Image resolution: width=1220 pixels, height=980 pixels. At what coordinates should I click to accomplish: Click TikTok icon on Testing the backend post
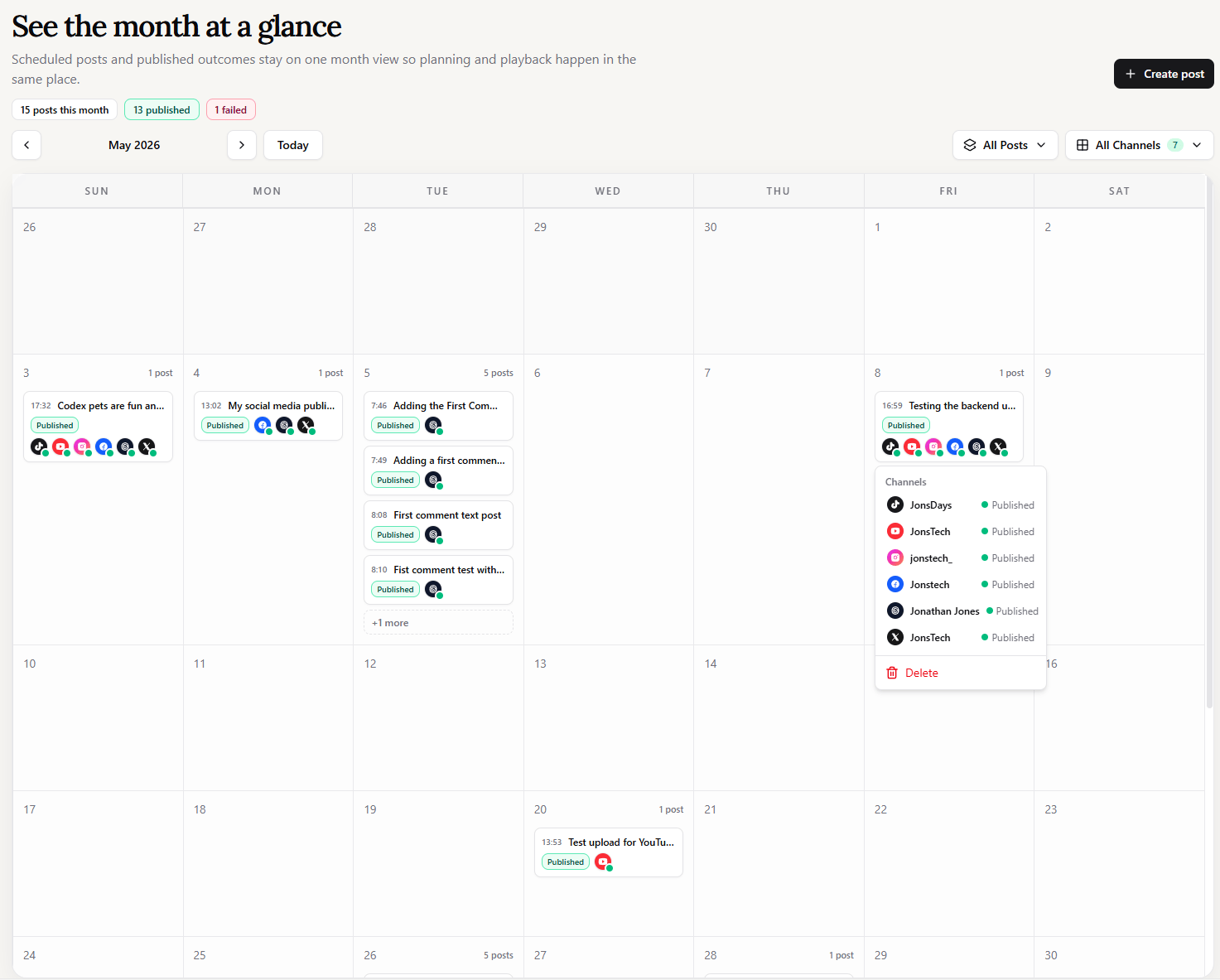click(890, 447)
